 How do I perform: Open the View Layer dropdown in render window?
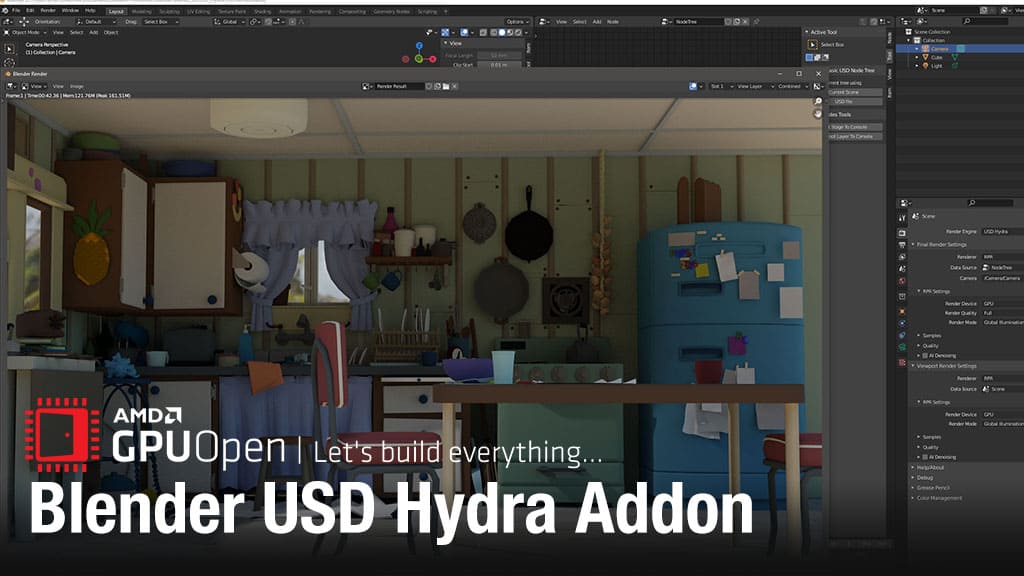pos(755,86)
